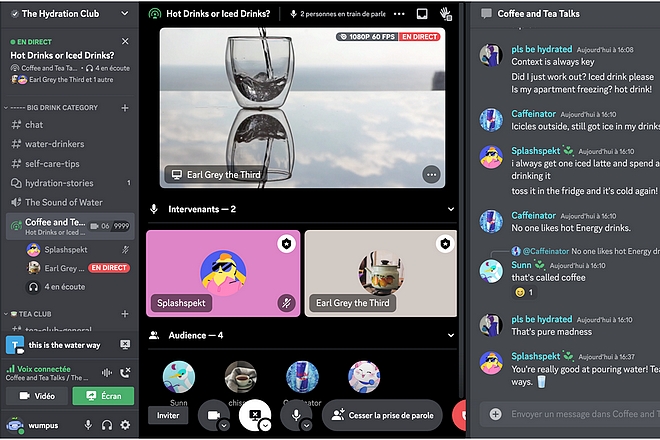Click the raise hand requests icon

coord(445,14)
